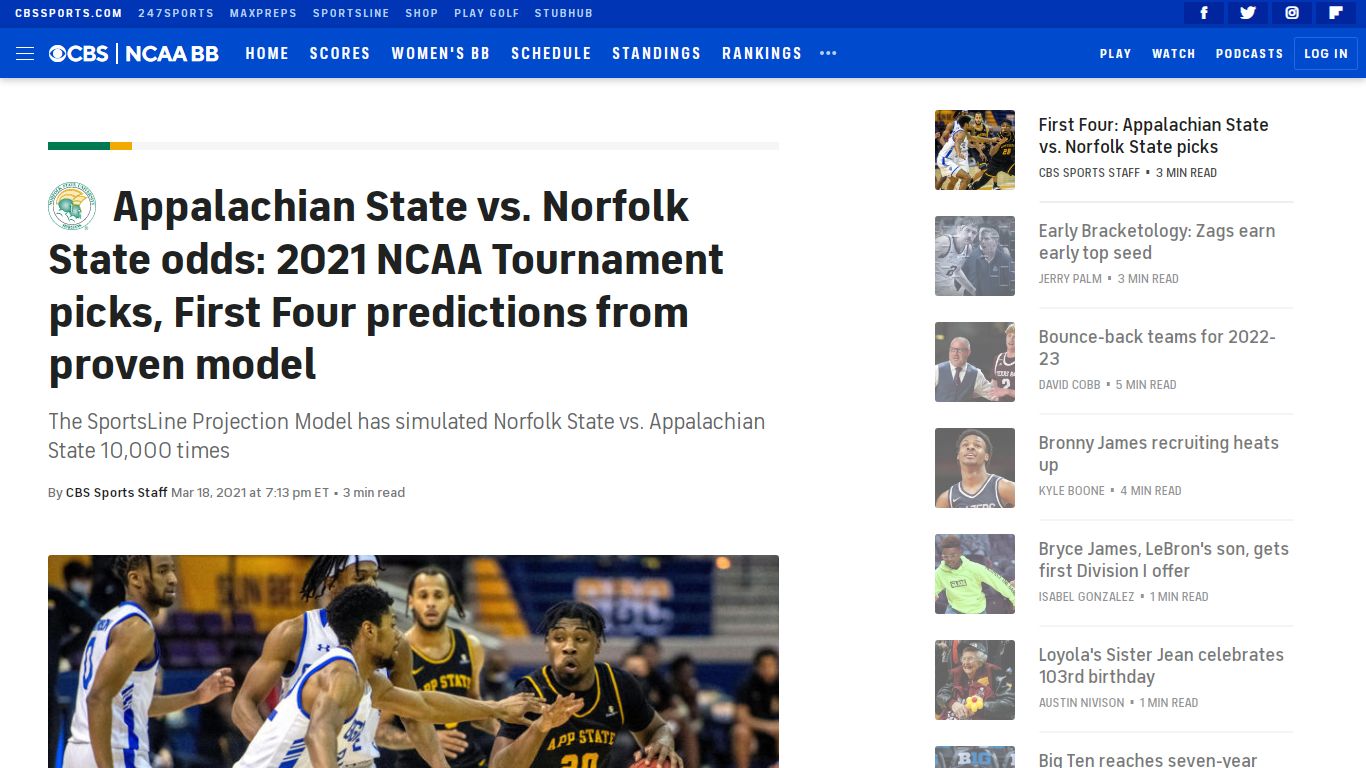This screenshot has height=768, width=1366.
Task: Visit 247SPORTS top bar link
Action: (176, 13)
